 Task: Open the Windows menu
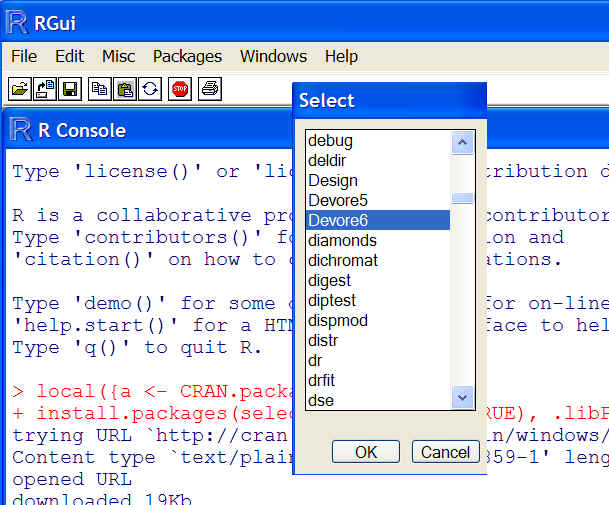[273, 56]
